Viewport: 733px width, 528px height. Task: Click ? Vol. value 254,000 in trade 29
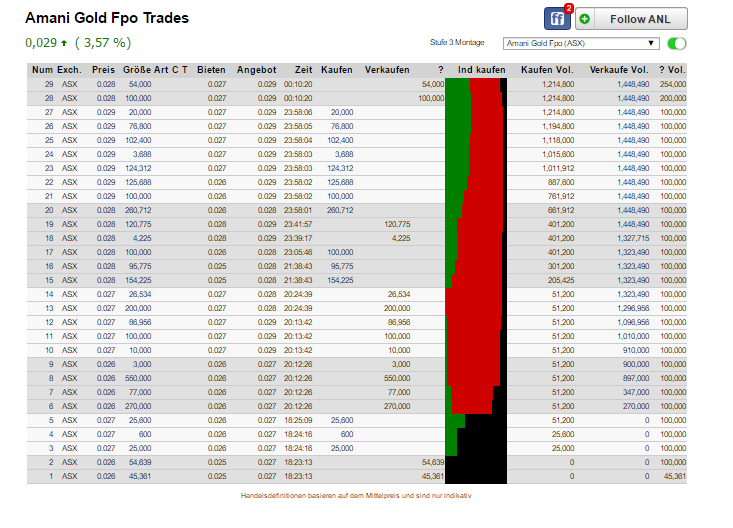[673, 84]
